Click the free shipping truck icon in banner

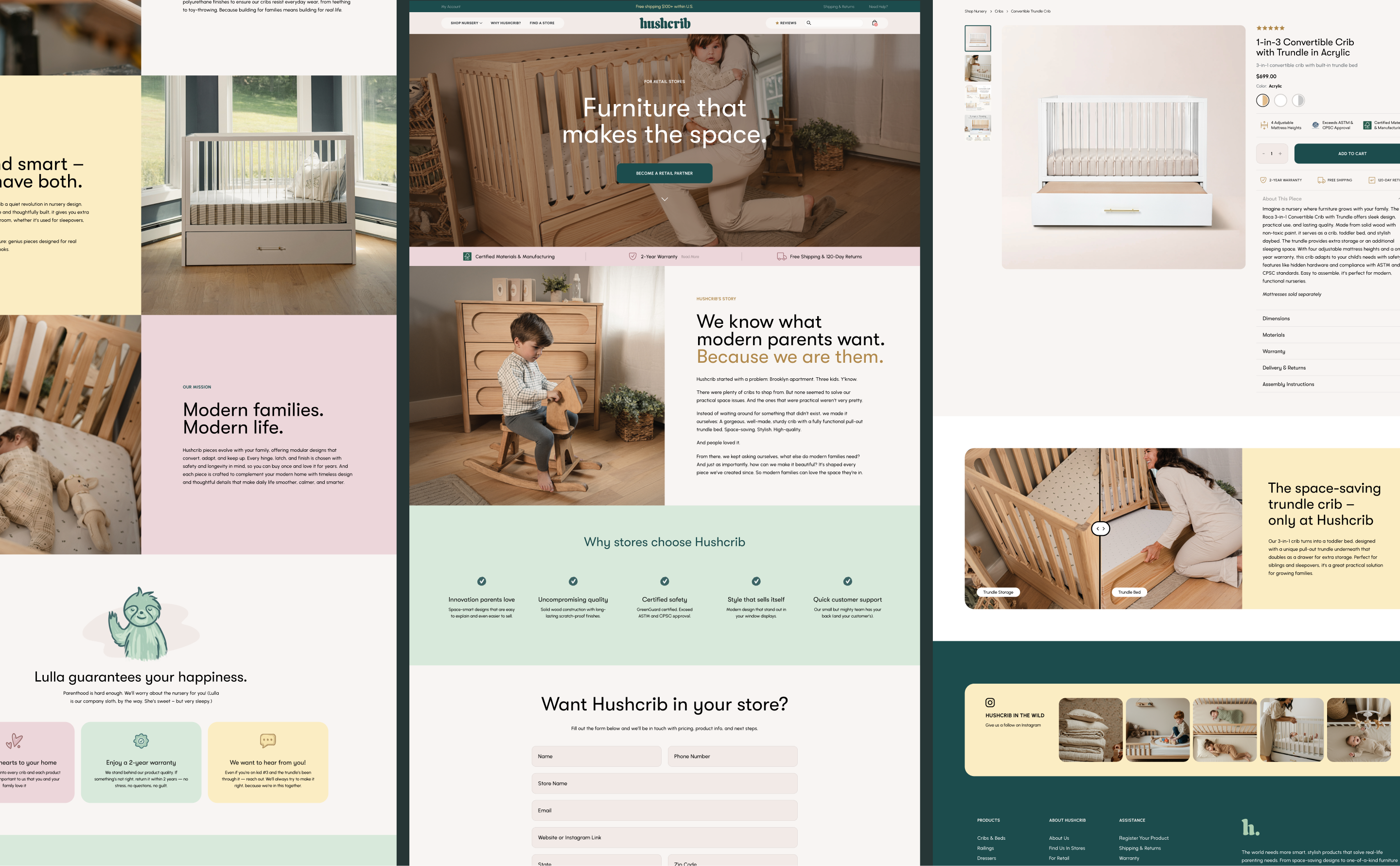781,257
